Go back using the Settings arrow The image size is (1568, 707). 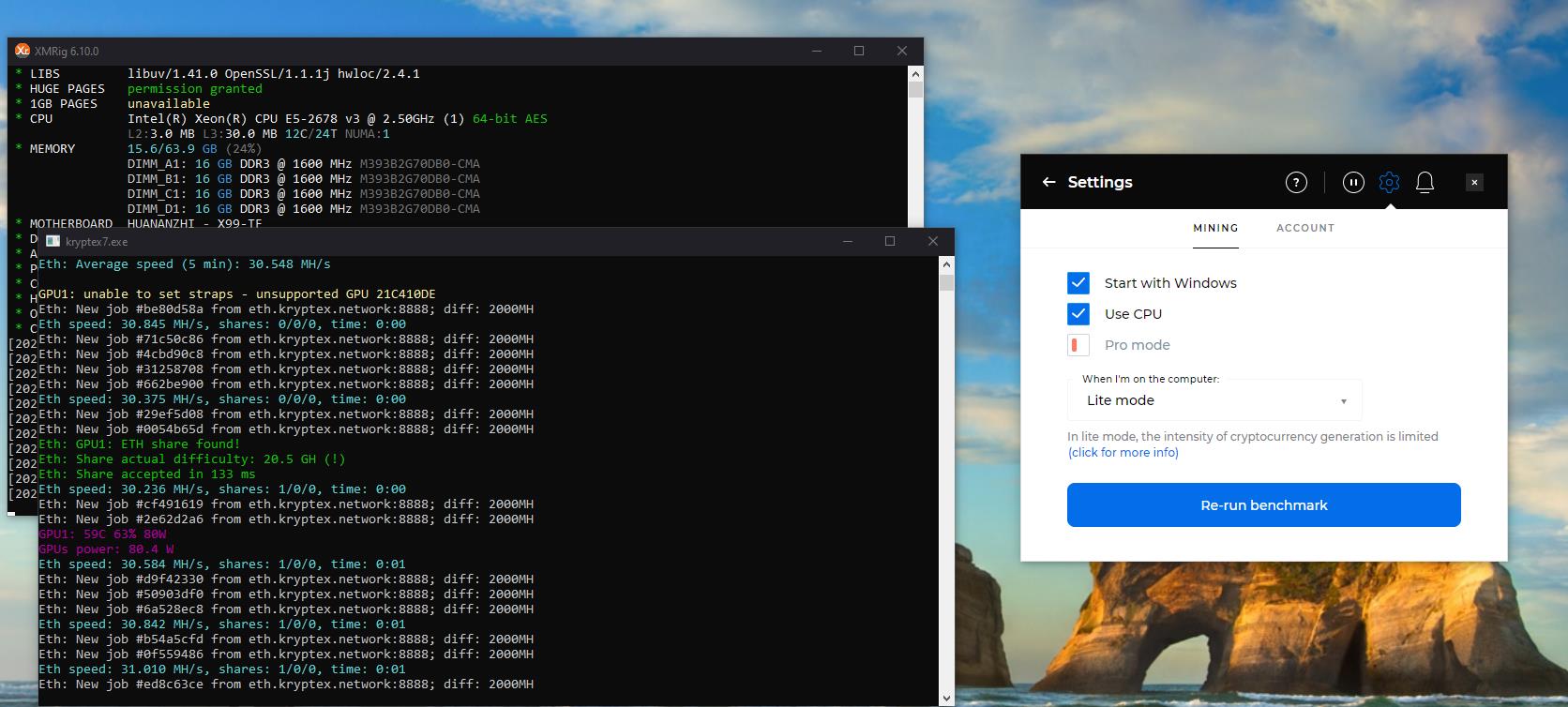coord(1048,182)
